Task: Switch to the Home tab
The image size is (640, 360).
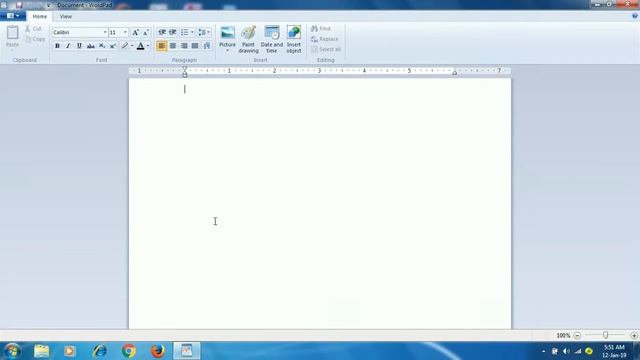Action: coord(40,16)
